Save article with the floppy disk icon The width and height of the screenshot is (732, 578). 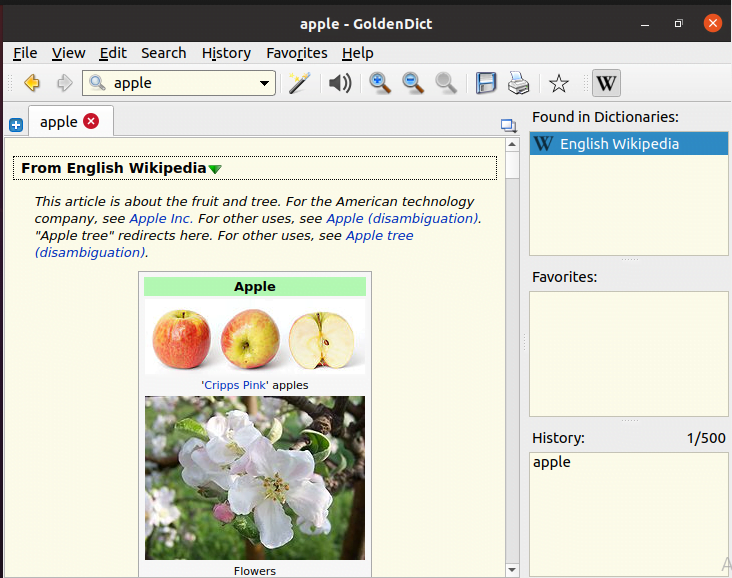point(486,83)
